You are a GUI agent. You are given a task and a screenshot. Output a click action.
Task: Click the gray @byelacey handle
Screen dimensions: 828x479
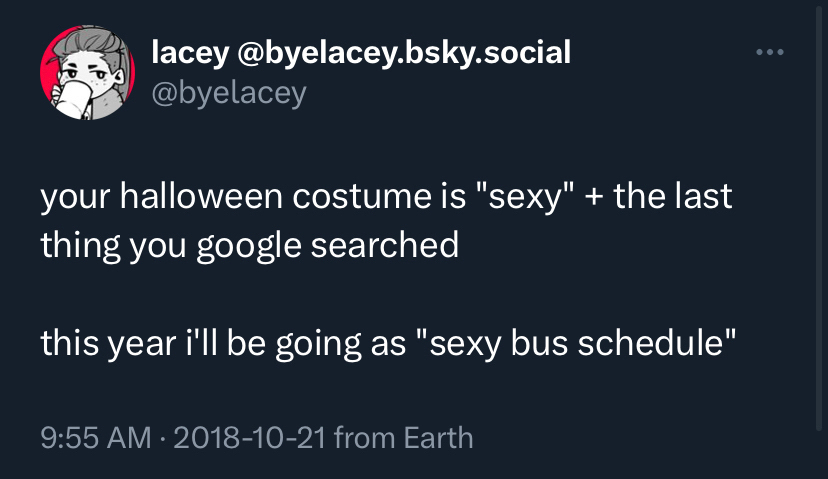coord(228,93)
